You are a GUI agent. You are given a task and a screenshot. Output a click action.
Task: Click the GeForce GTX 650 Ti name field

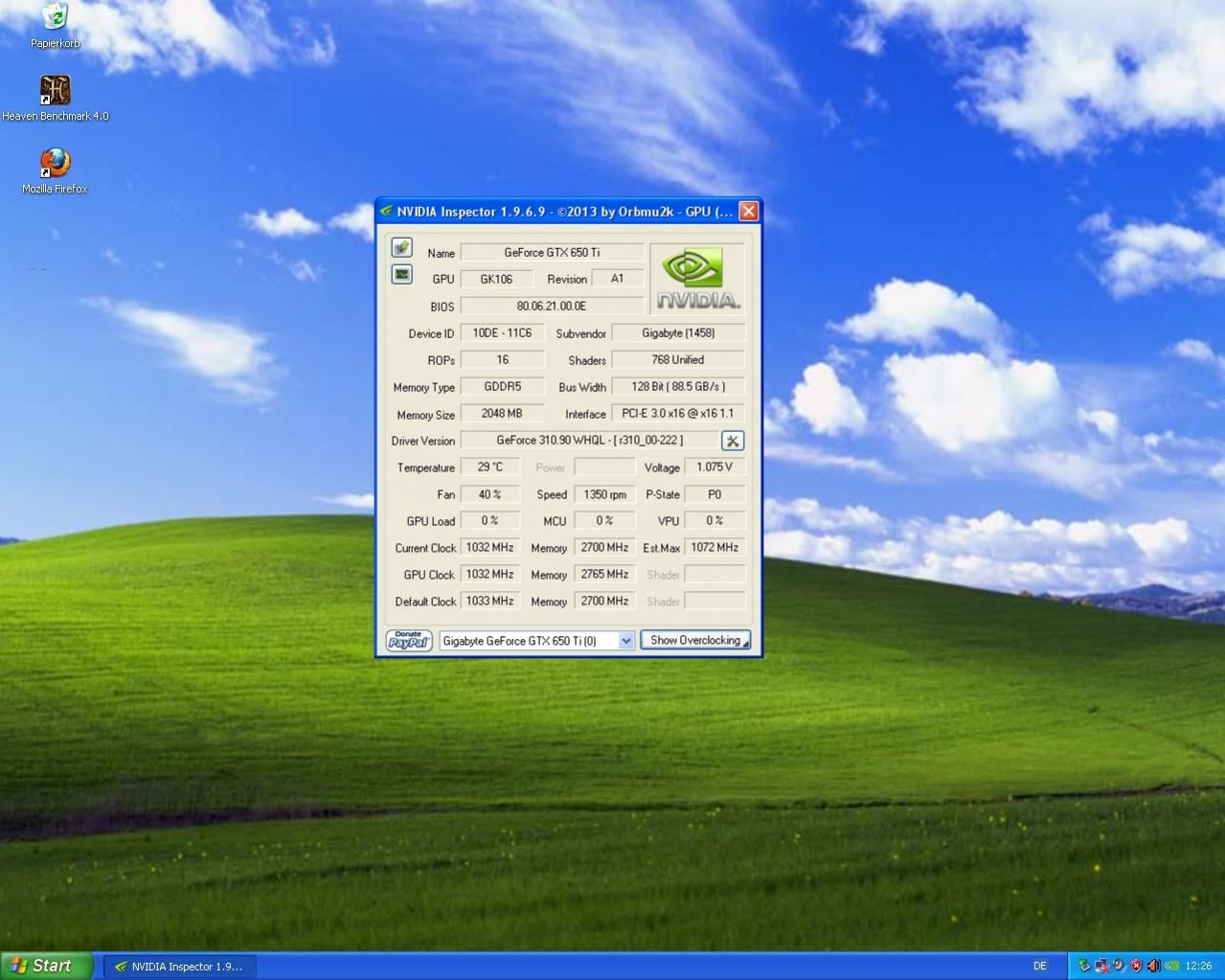[x=552, y=252]
